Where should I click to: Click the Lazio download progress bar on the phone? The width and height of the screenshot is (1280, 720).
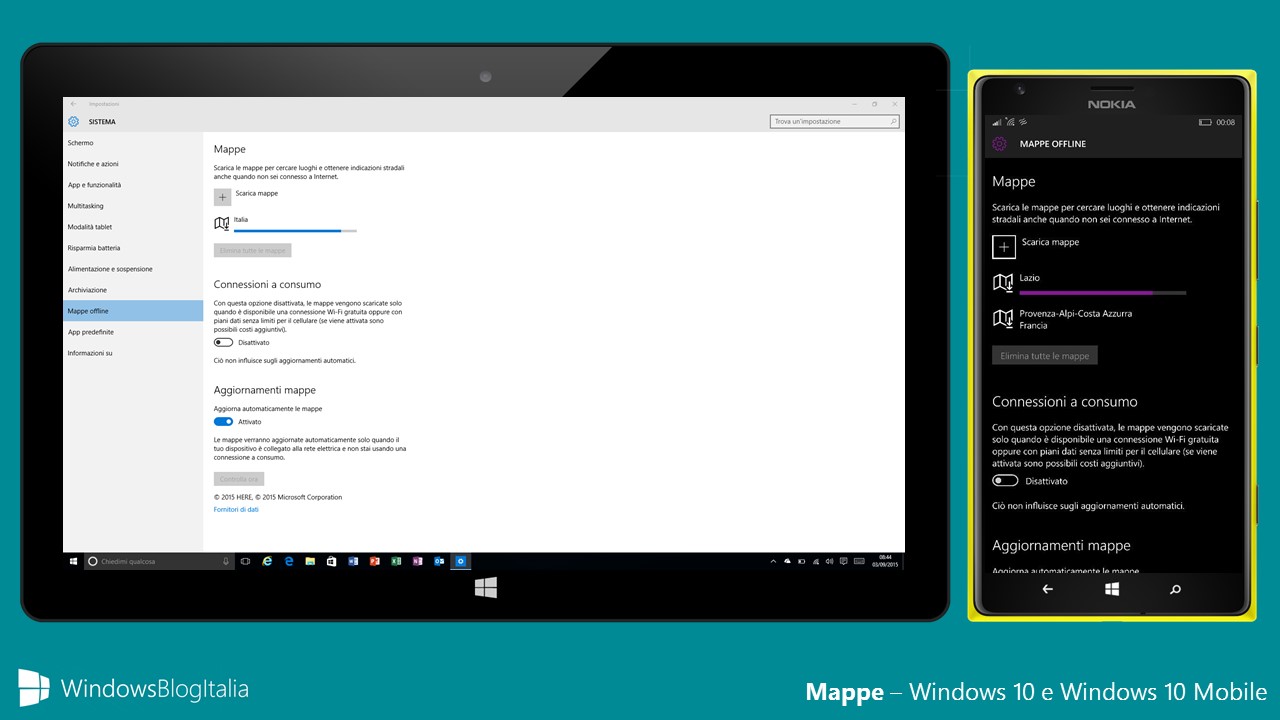(1103, 293)
